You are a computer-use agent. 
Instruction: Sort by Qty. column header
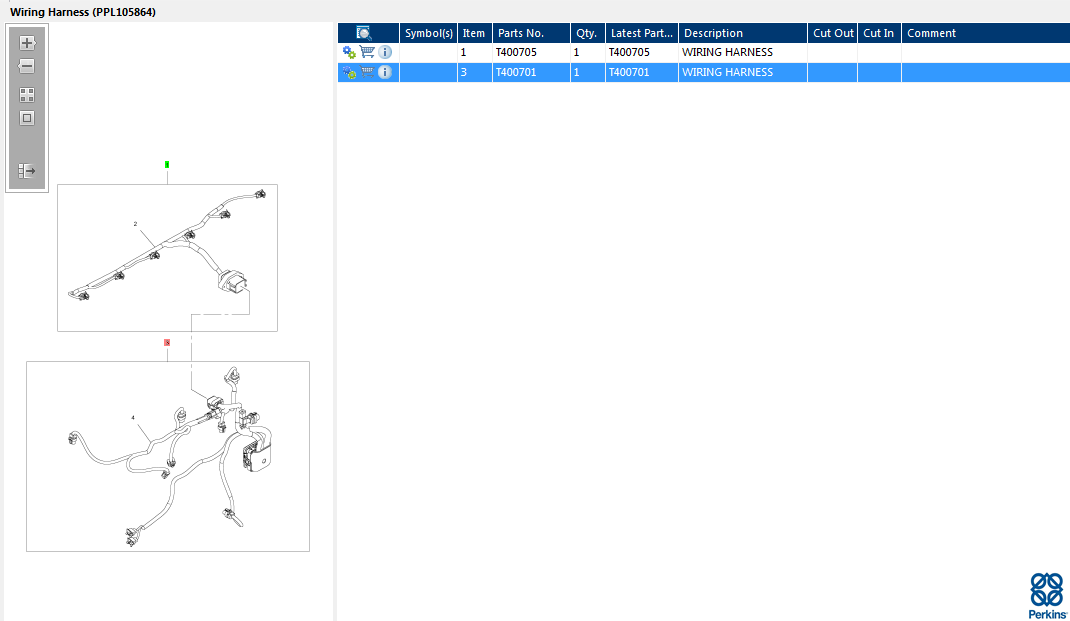coord(588,33)
